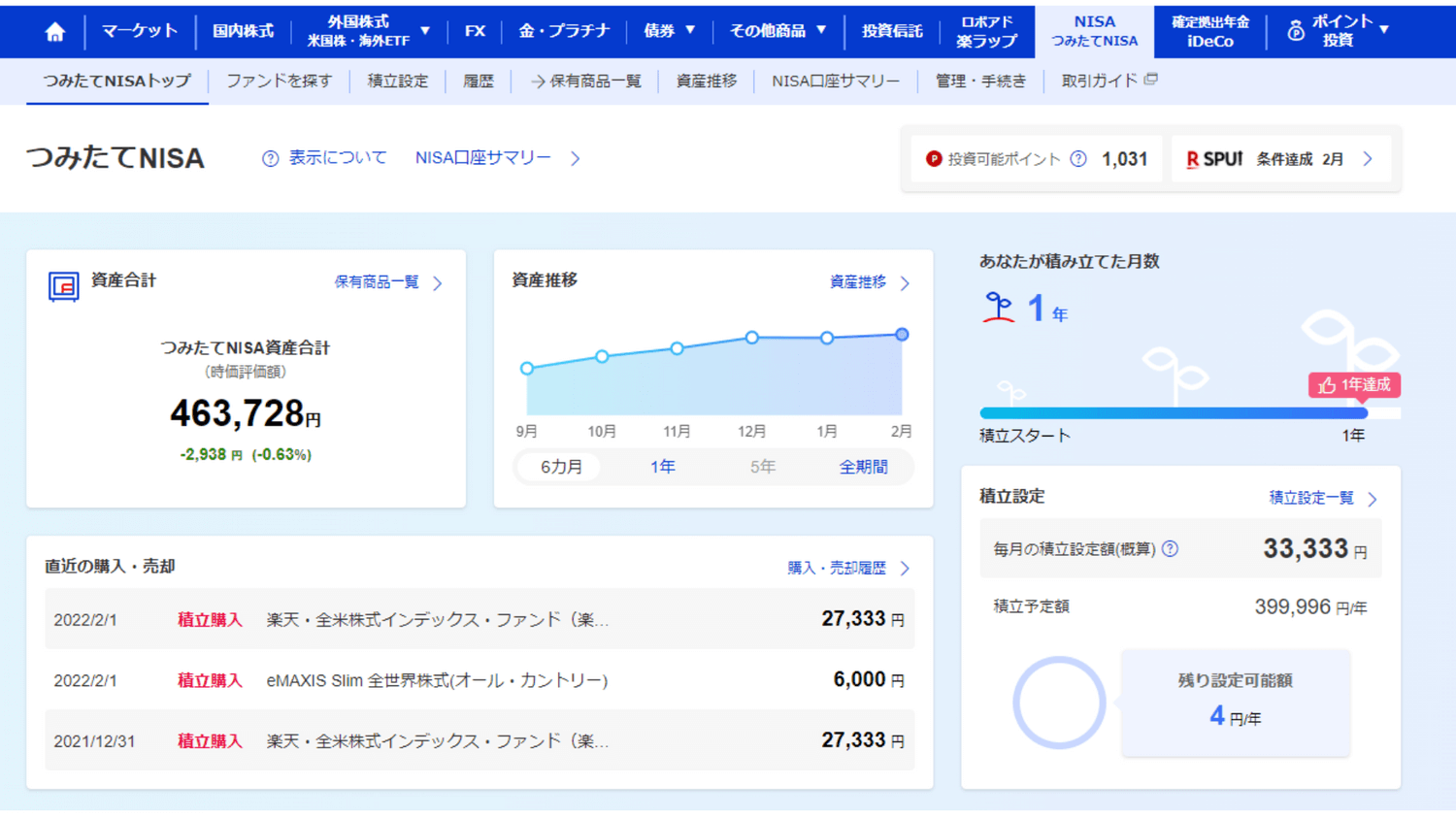Viewport: 1456px width, 818px height.
Task: Click the arrow icon before 保有商品一覧 tab
Action: (538, 82)
